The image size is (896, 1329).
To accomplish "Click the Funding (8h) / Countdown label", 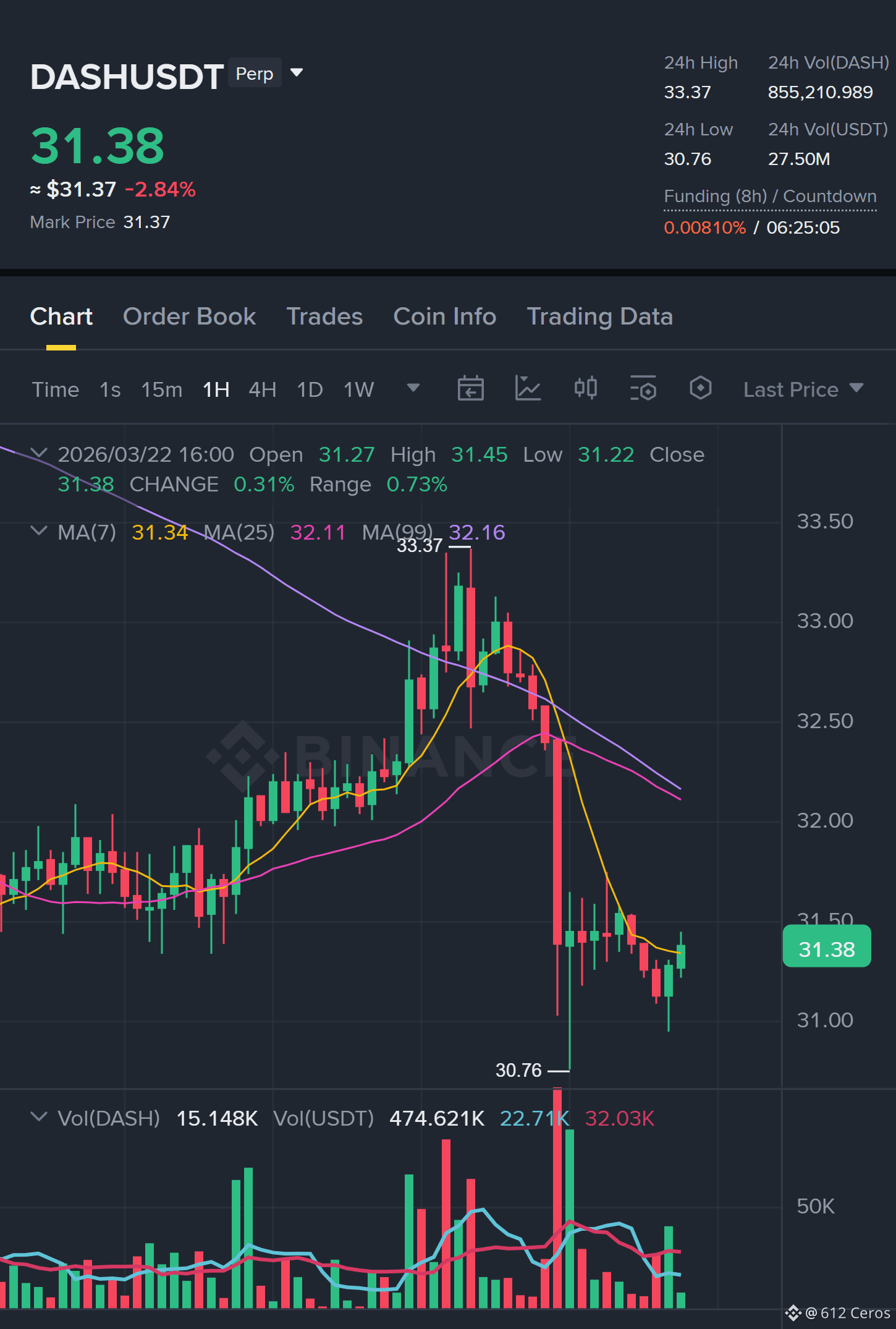I will tap(770, 196).
